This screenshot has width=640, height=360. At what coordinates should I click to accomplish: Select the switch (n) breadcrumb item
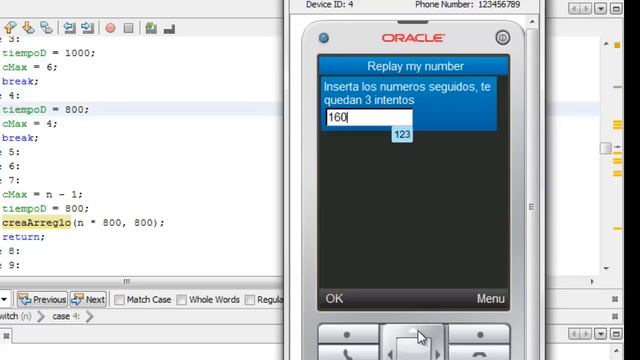pyautogui.click(x=16, y=316)
